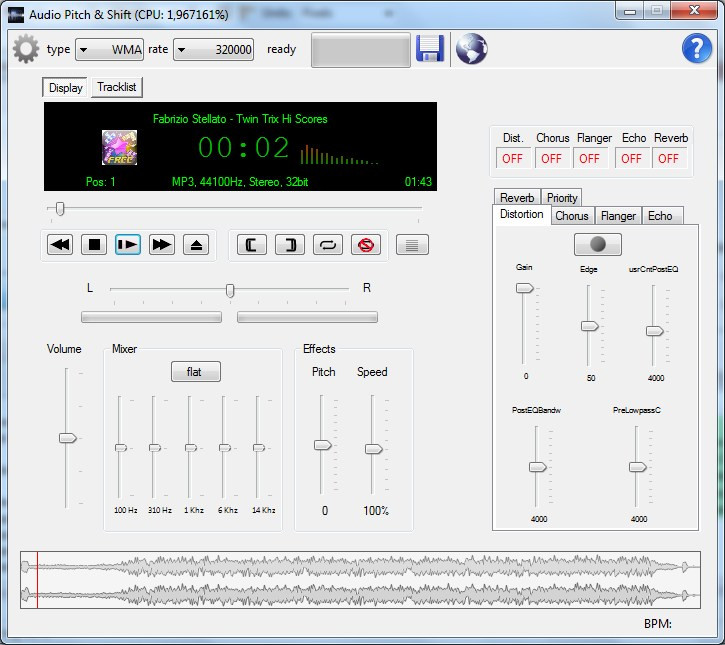Click the BPM: label
This screenshot has height=645, width=725.
pyautogui.click(x=657, y=624)
